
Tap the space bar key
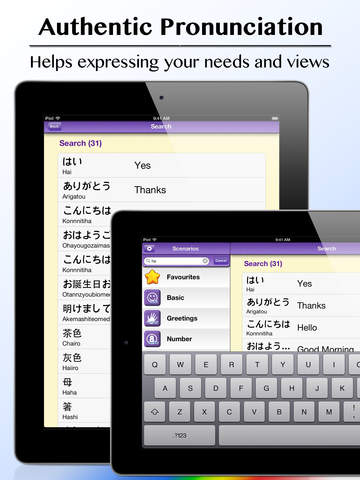click(x=289, y=435)
